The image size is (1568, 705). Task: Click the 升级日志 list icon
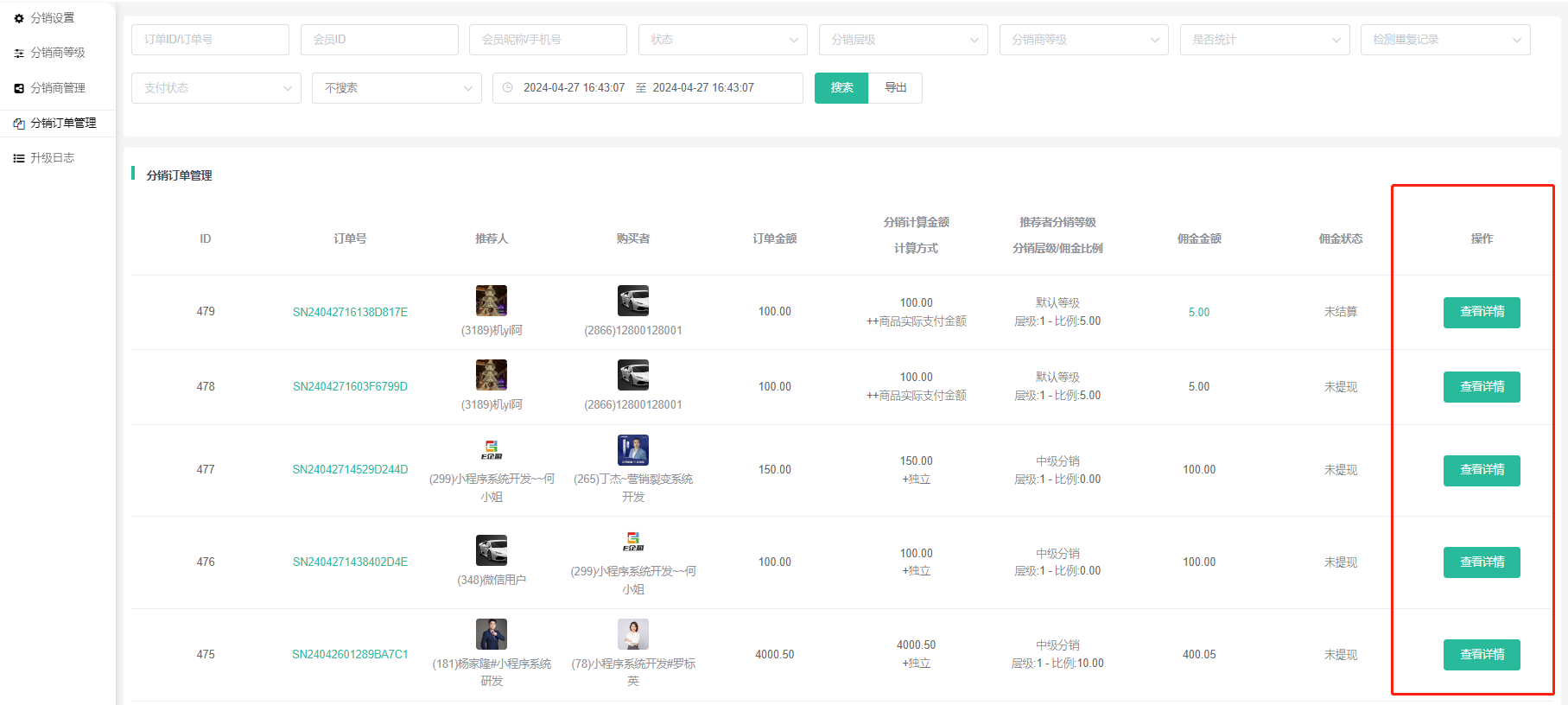tap(19, 158)
